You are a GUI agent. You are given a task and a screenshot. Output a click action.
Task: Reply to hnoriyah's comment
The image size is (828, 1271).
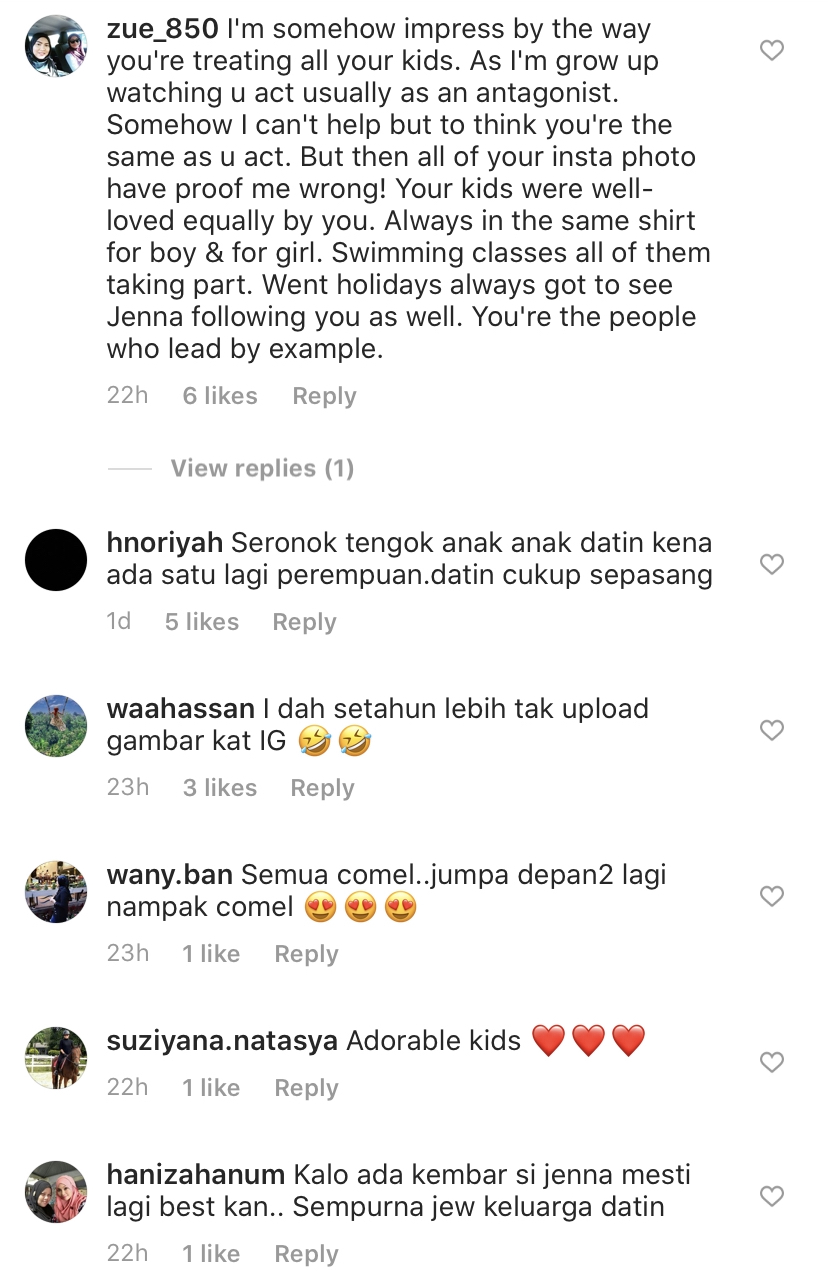304,622
